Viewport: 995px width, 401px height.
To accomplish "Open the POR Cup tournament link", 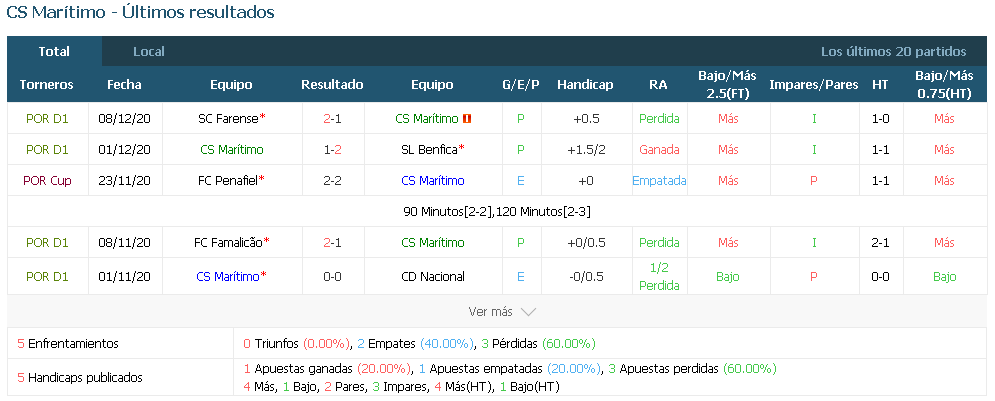I will click(46, 181).
